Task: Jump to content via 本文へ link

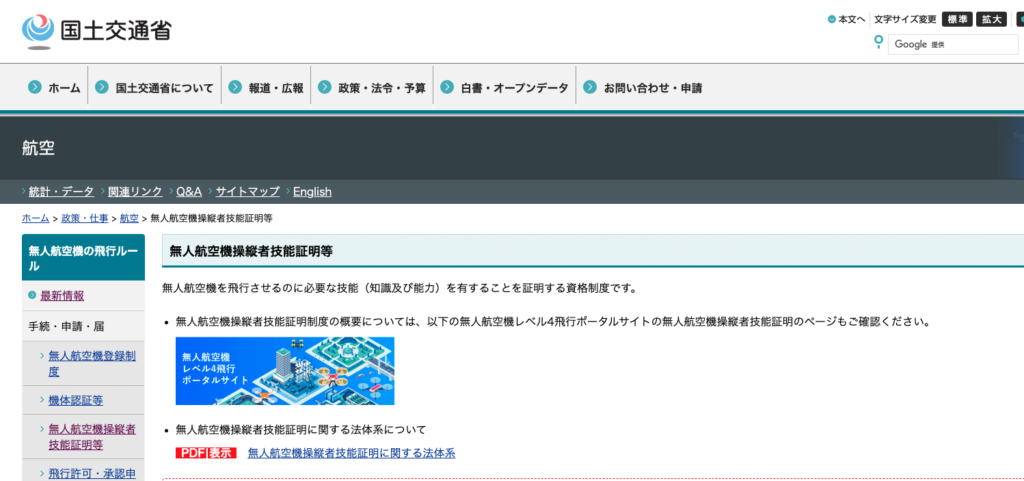Action: (852, 20)
